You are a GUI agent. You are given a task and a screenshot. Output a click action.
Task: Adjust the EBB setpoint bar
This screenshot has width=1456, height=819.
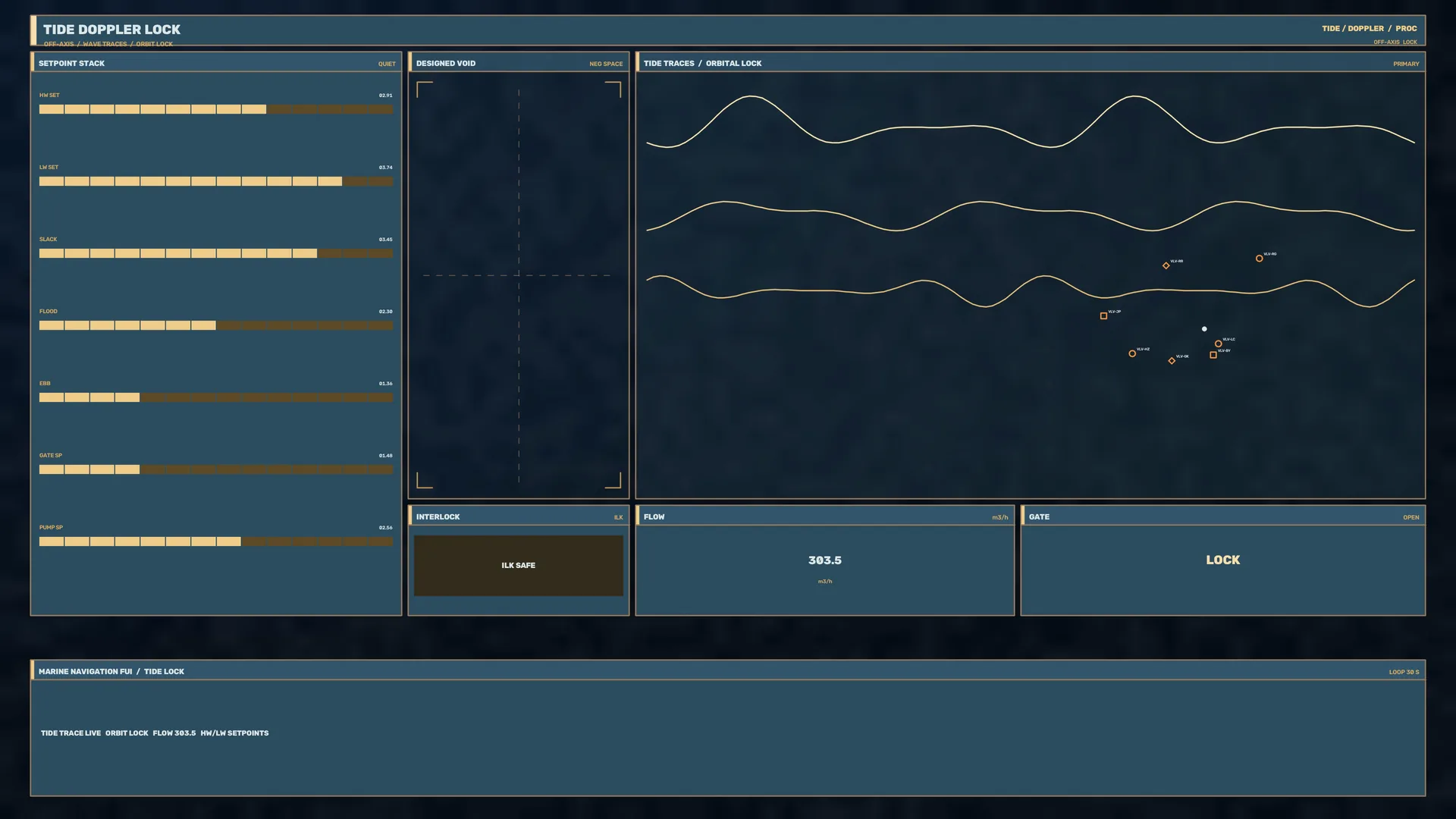[x=216, y=397]
